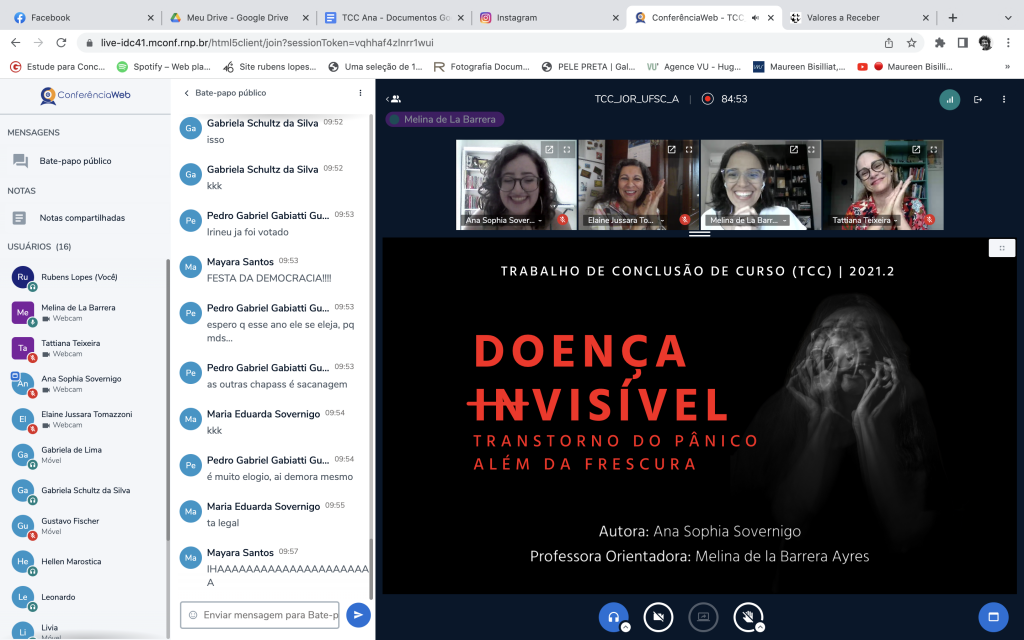The width and height of the screenshot is (1024, 640).
Task: Click the recording indicator icon
Action: (708, 99)
